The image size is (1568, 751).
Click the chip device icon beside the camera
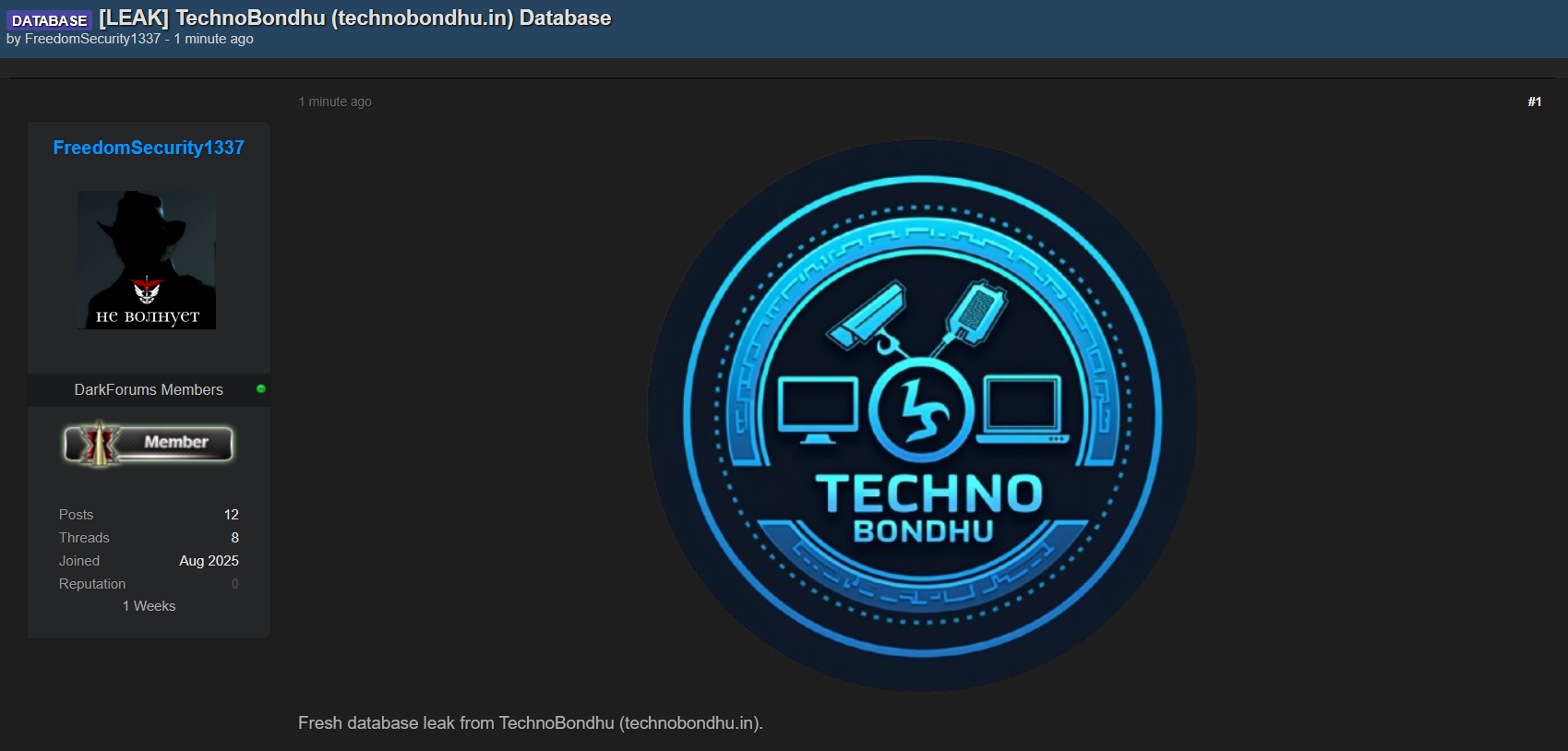point(974,313)
